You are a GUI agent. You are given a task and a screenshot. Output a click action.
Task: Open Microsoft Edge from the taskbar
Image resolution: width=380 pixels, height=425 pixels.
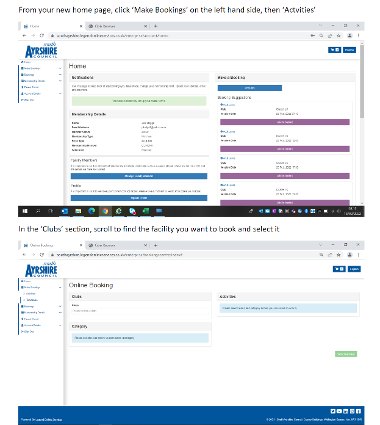(92, 211)
